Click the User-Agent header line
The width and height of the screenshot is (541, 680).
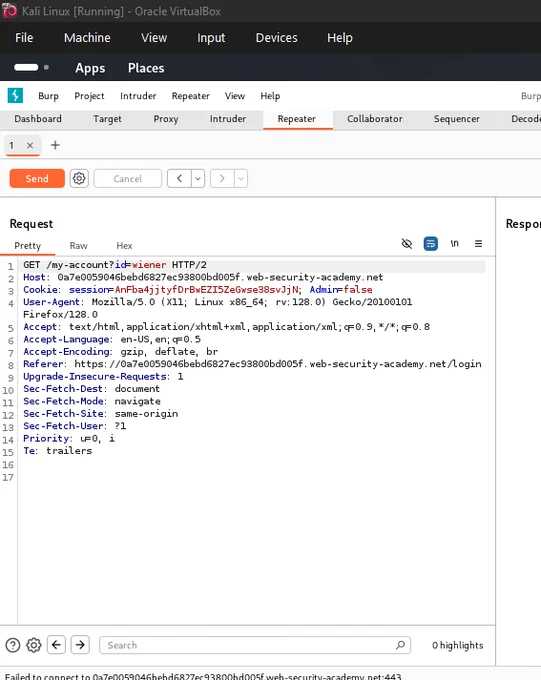tap(218, 308)
